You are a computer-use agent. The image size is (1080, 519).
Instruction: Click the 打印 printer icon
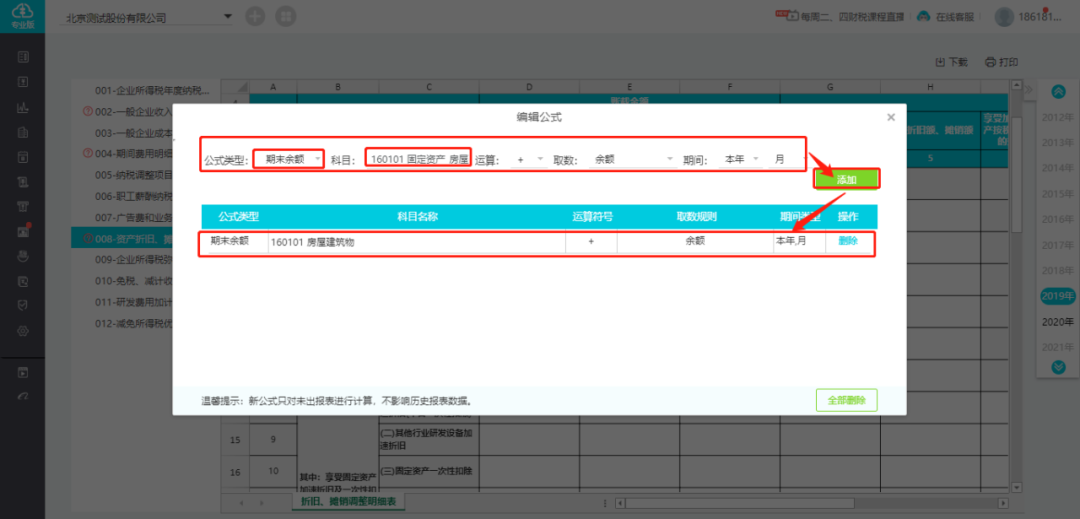990,62
